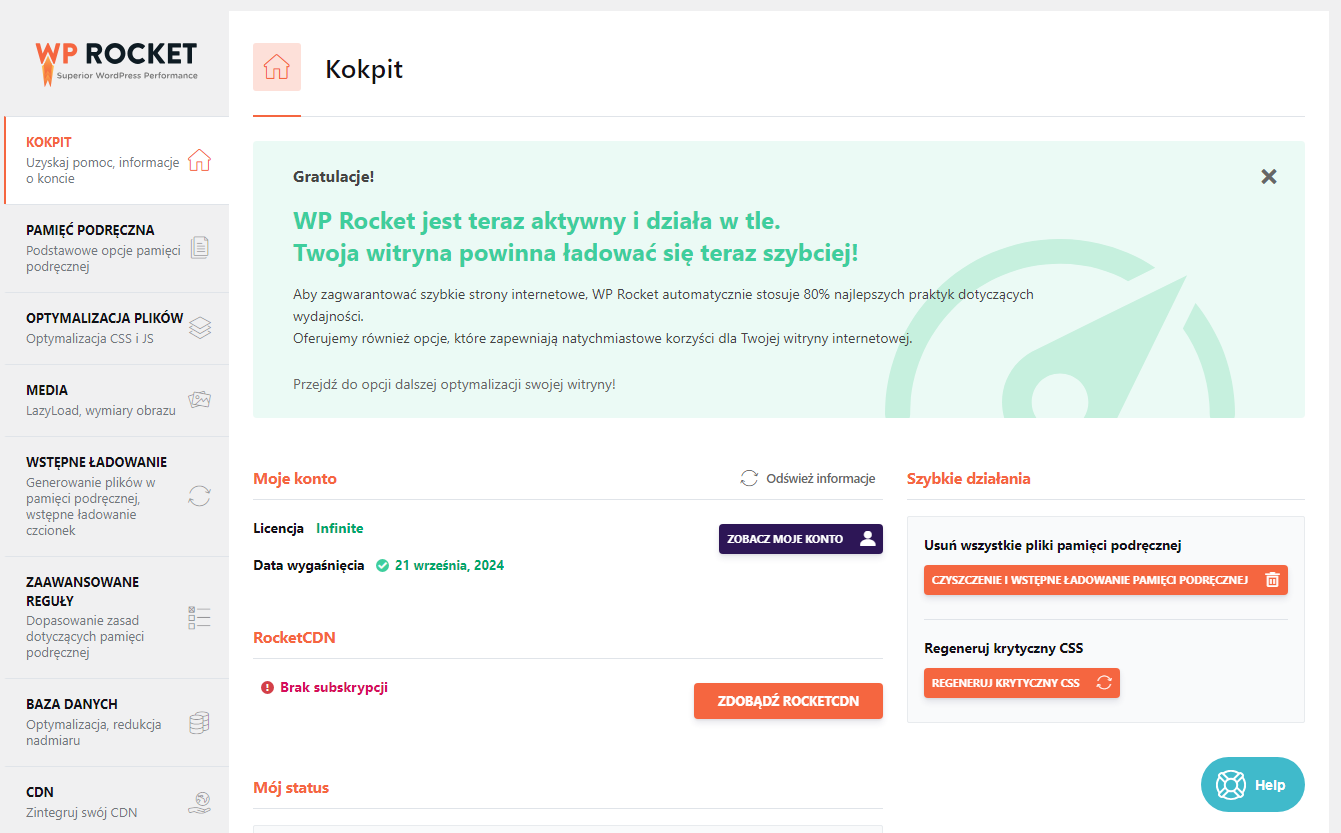The width and height of the screenshot is (1341, 833).
Task: Open the Pamięć podręczna menu section
Action: point(91,230)
